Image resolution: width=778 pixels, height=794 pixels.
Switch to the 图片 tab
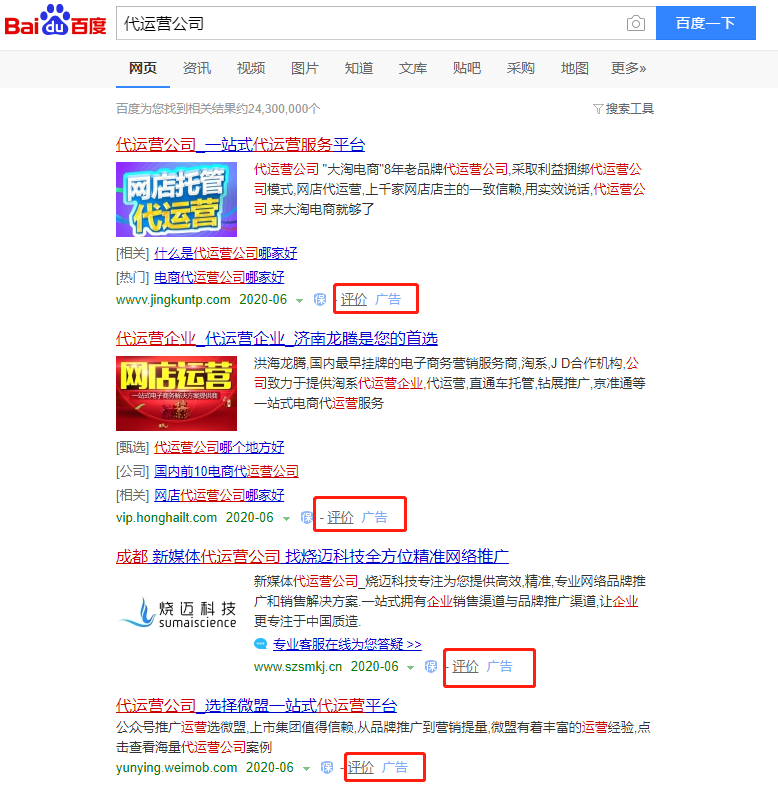point(305,68)
